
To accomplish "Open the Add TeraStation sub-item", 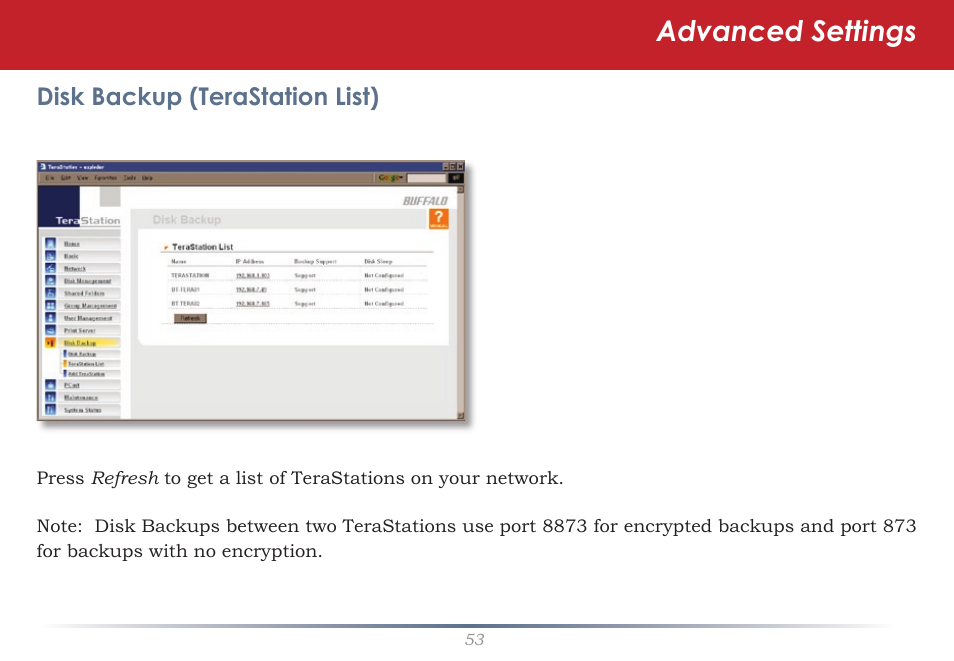I will point(86,374).
